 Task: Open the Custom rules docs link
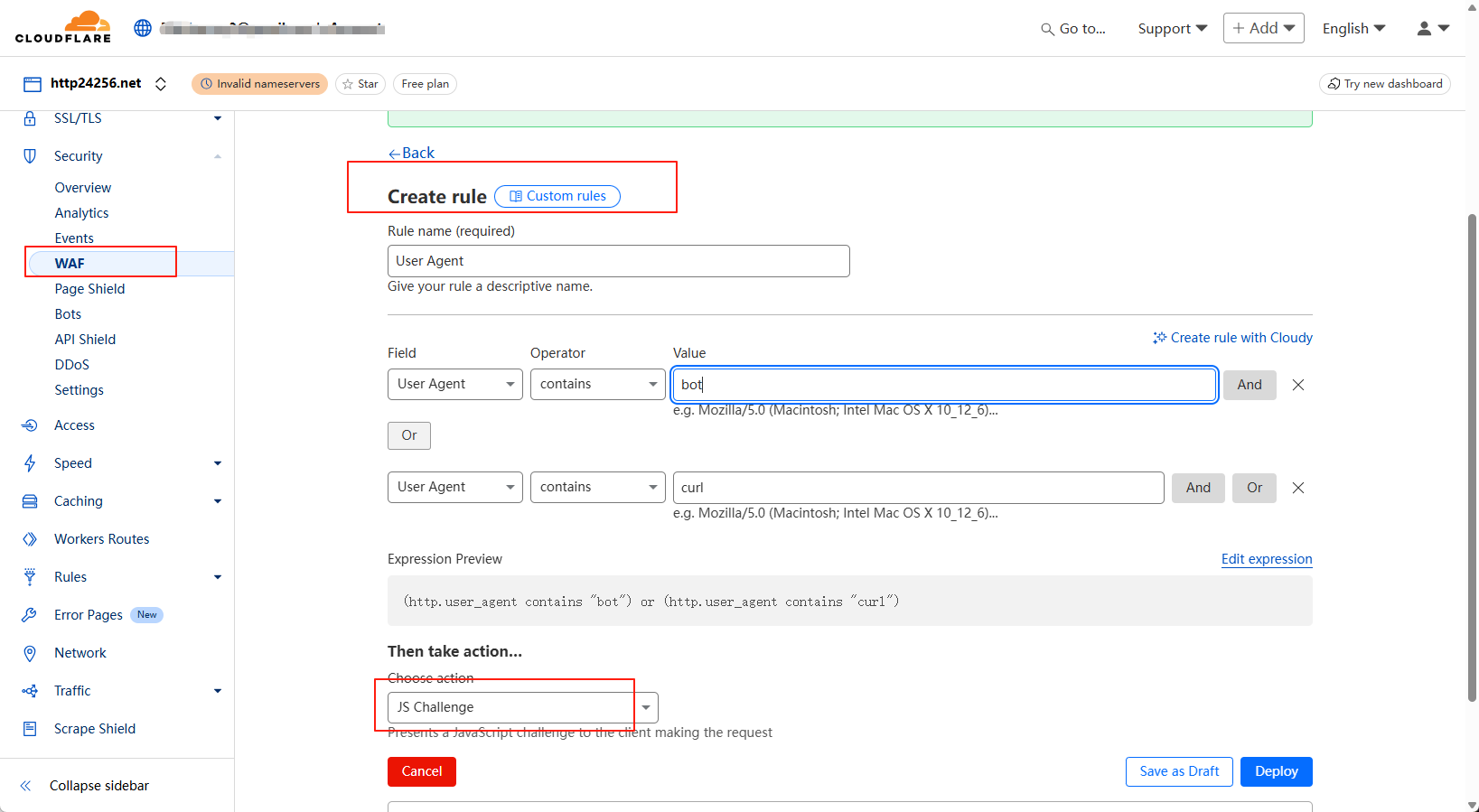(557, 196)
